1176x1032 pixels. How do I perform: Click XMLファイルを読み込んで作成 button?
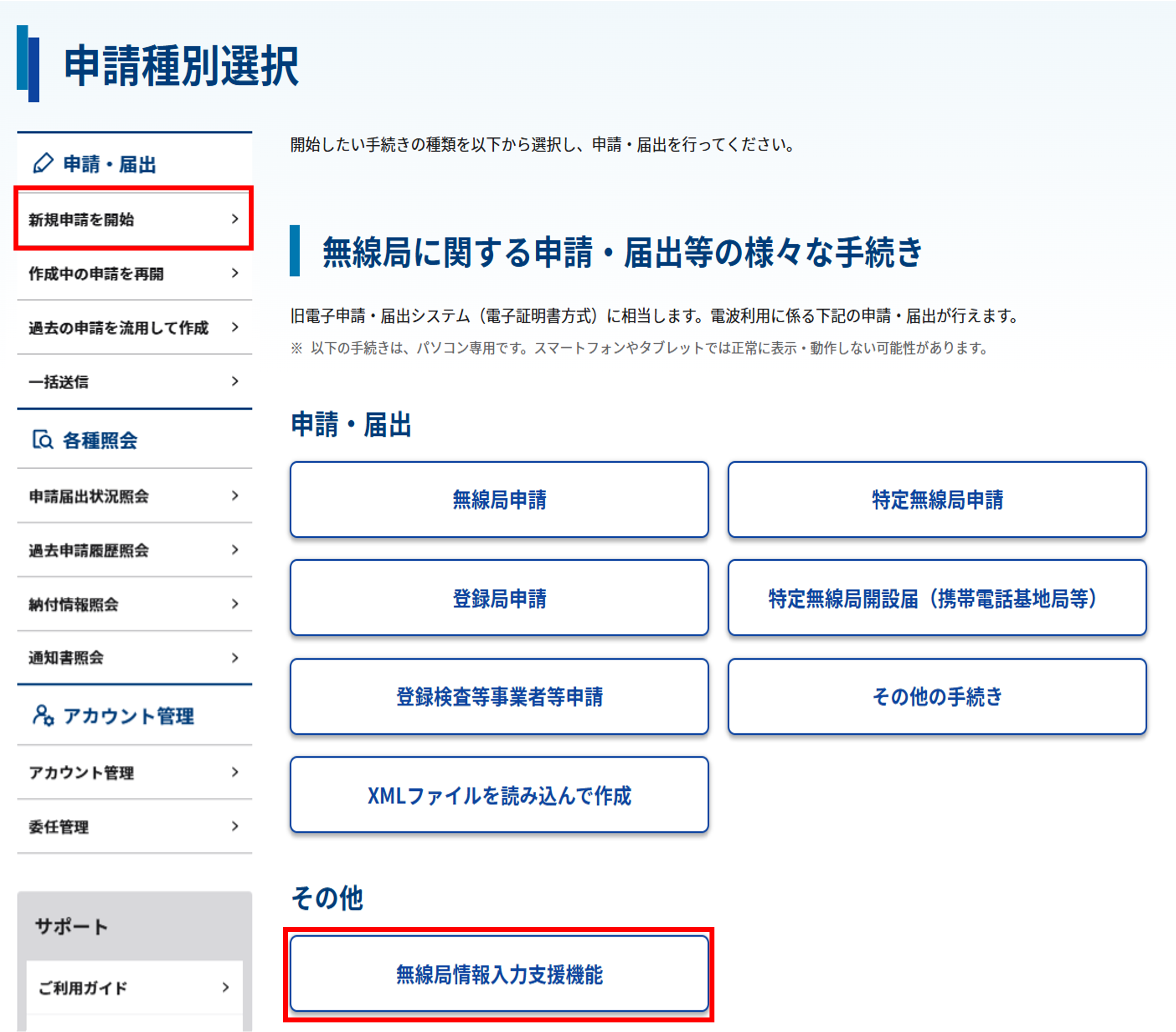click(x=499, y=795)
